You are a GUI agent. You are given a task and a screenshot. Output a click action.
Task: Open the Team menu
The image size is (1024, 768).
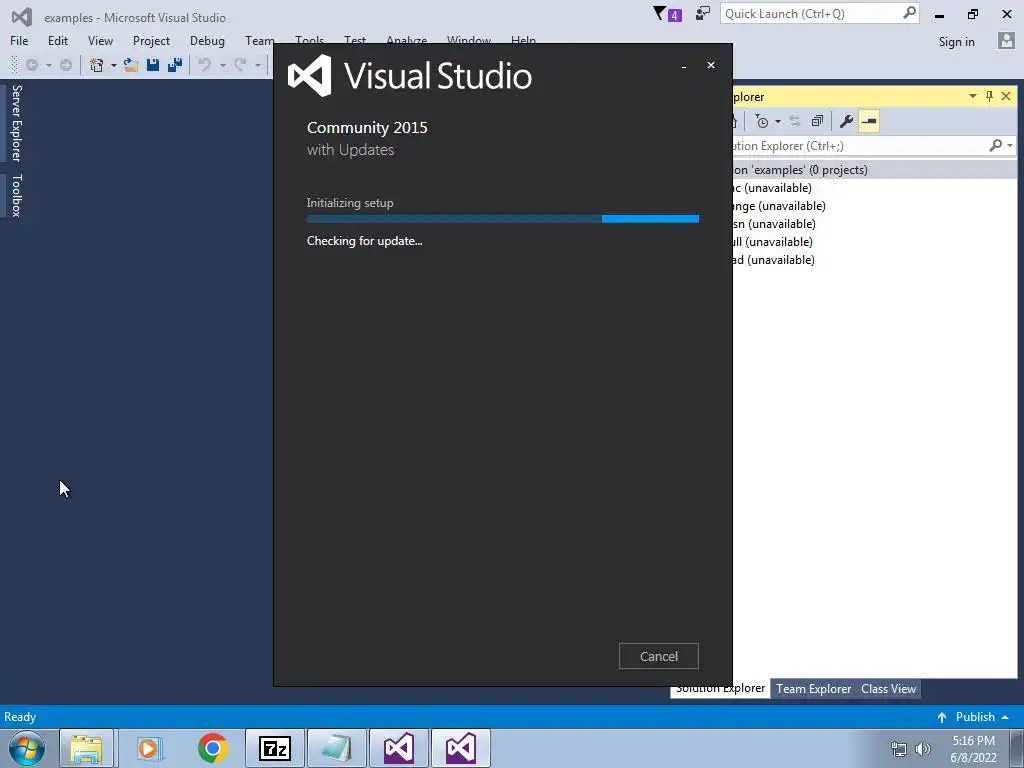(x=259, y=40)
